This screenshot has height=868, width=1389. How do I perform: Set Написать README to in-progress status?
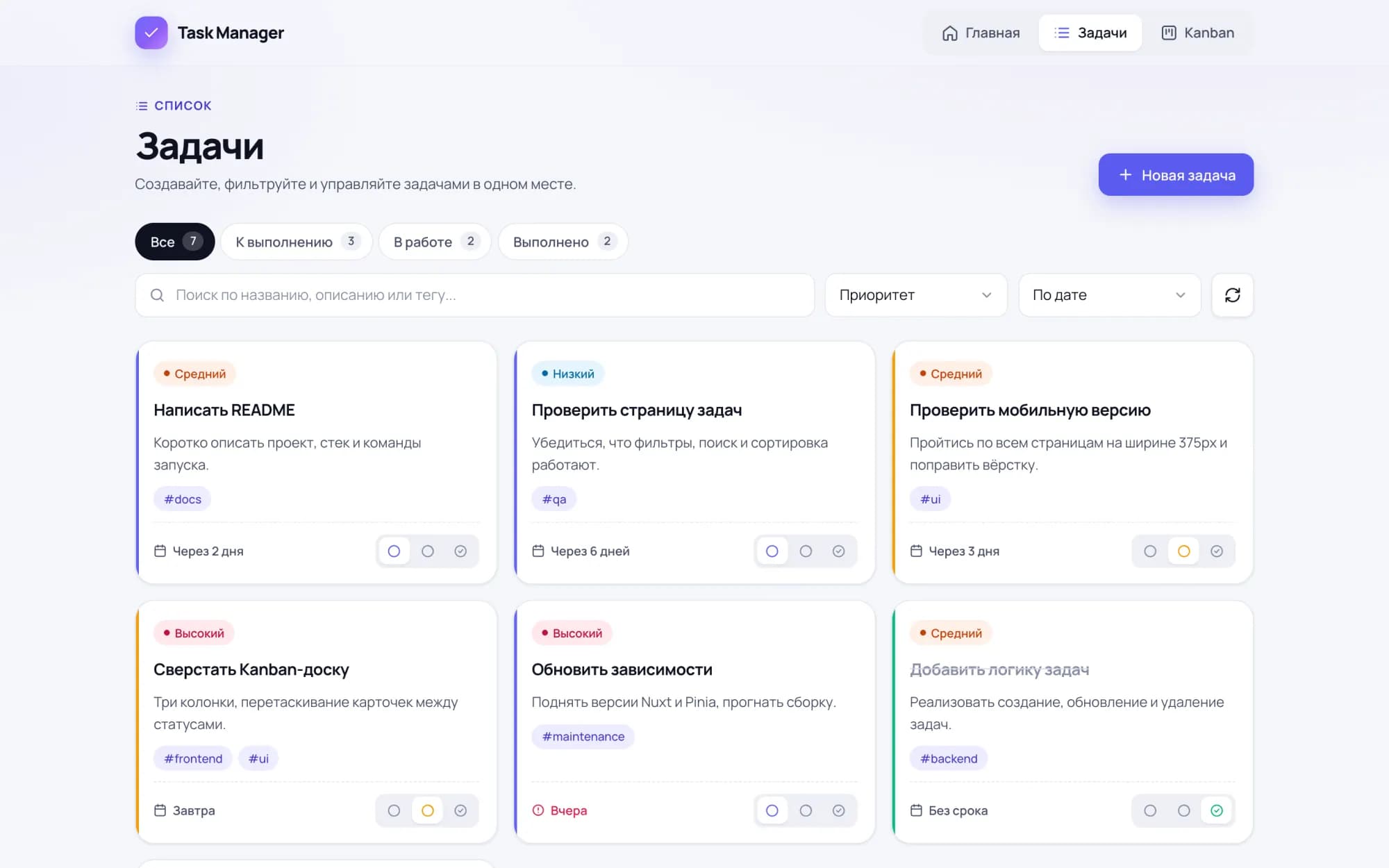tap(428, 551)
